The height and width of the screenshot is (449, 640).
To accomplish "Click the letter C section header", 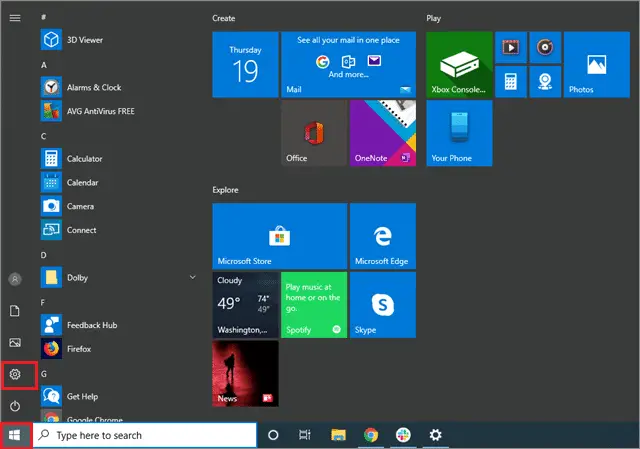I will (x=43, y=136).
